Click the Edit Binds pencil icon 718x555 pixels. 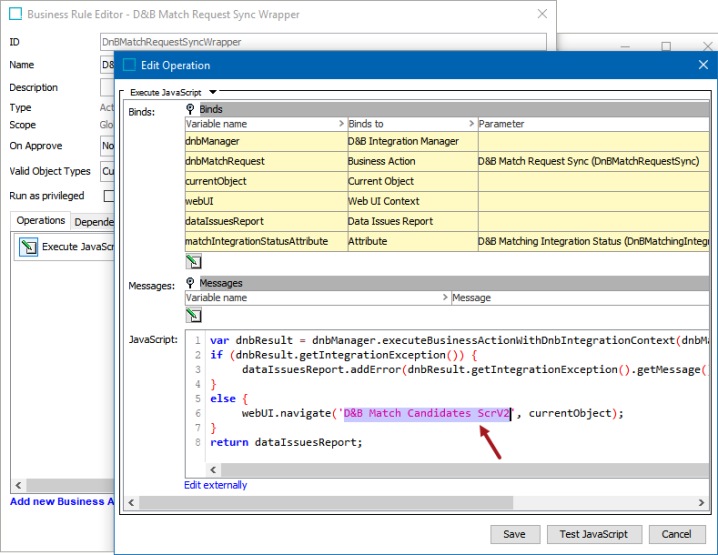point(194,261)
